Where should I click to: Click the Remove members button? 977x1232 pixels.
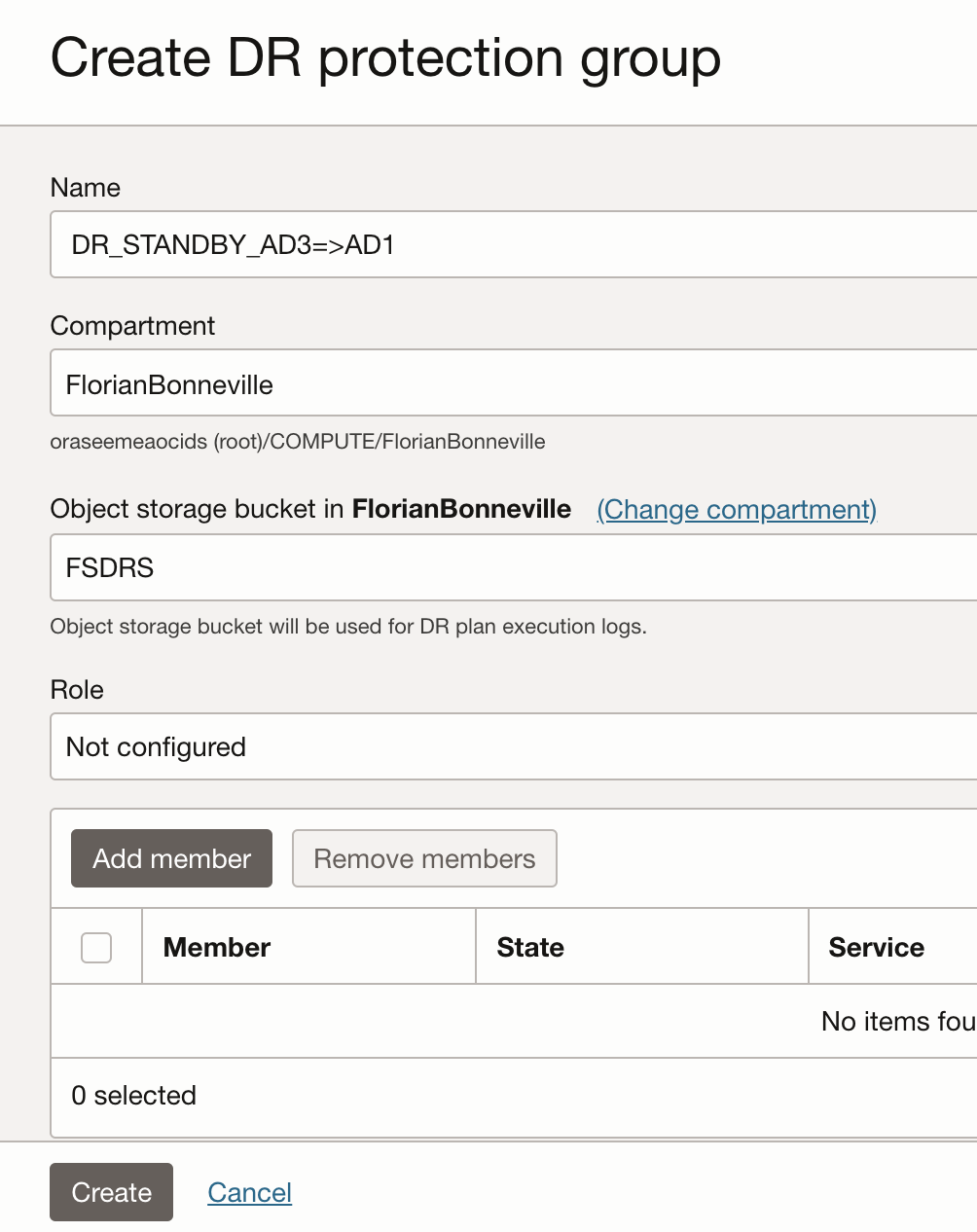click(x=424, y=858)
